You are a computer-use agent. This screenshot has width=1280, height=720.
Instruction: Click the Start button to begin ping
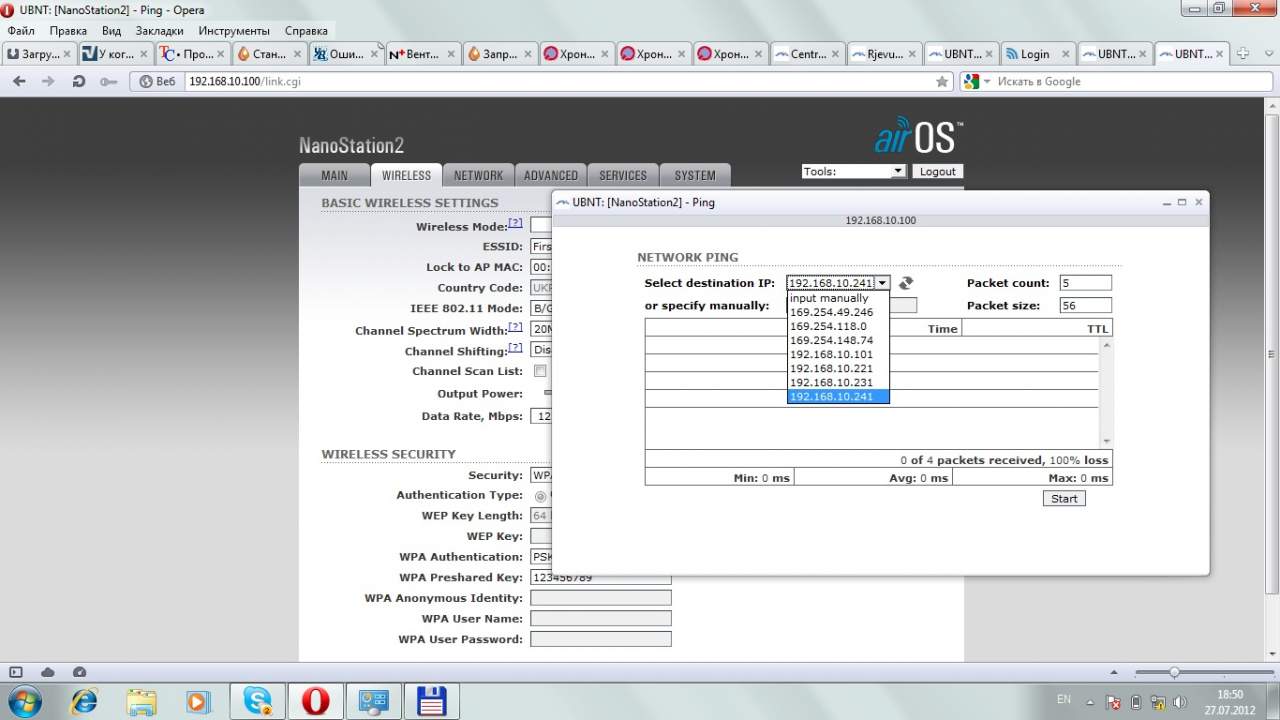click(x=1064, y=498)
